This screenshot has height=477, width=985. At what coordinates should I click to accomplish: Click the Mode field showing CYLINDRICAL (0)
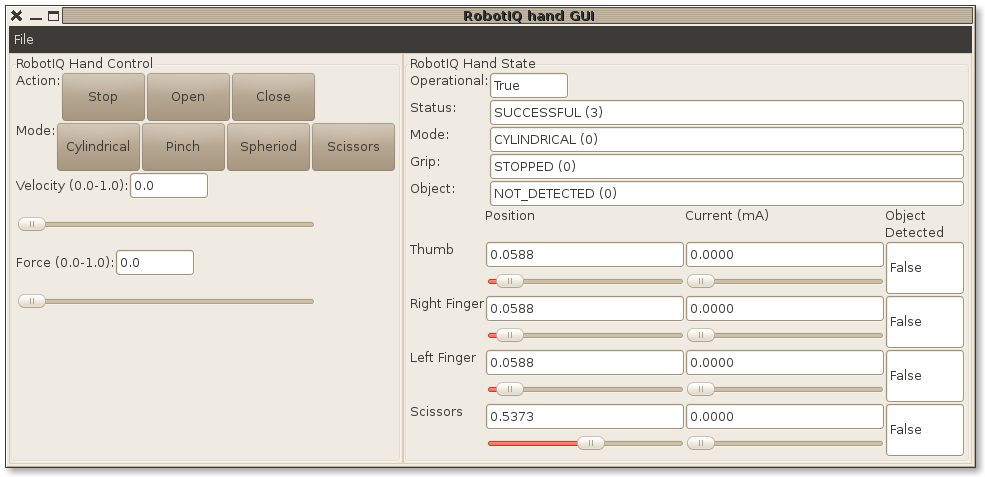pyautogui.click(x=727, y=140)
